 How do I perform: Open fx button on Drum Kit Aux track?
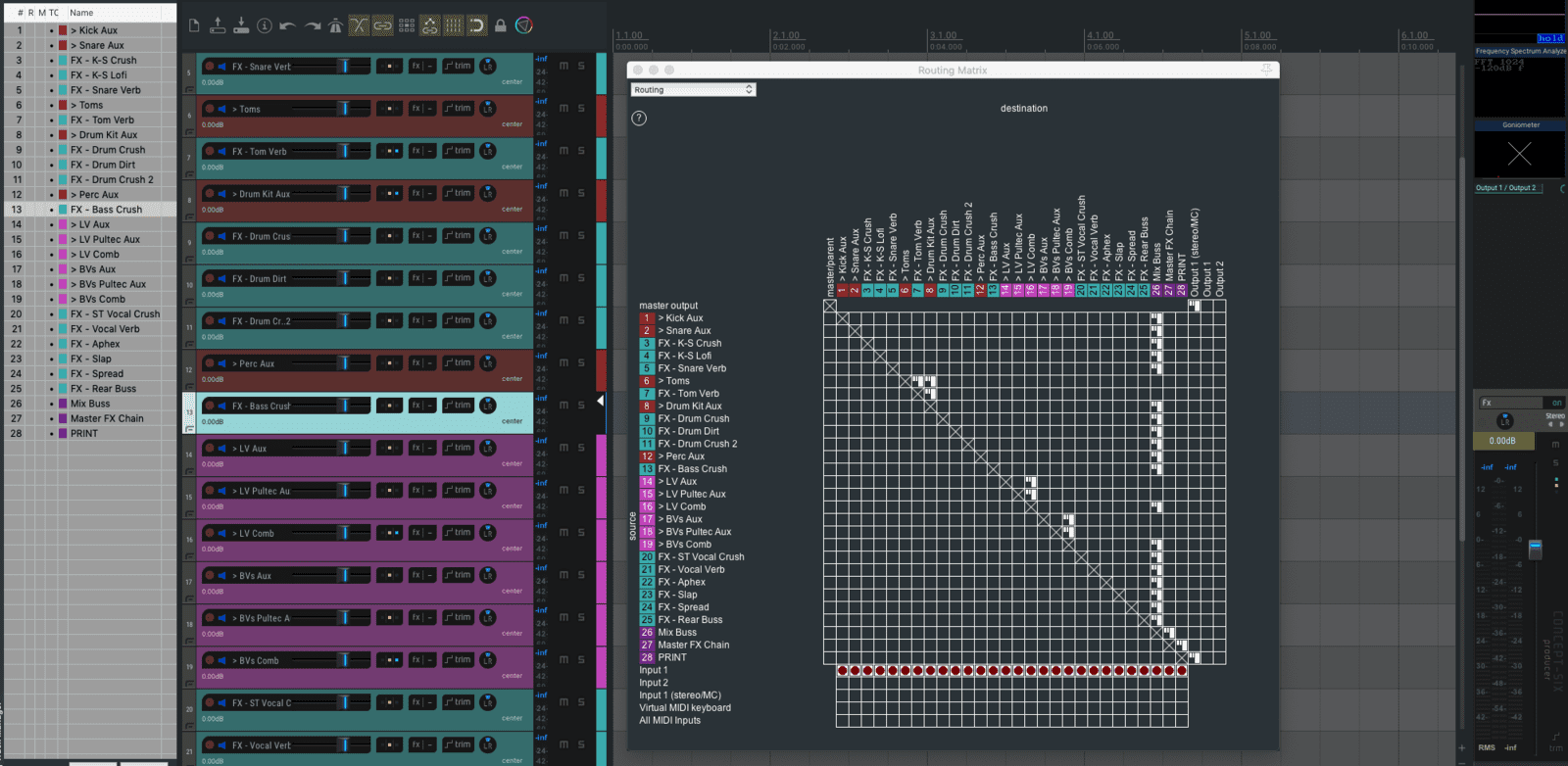click(x=422, y=193)
